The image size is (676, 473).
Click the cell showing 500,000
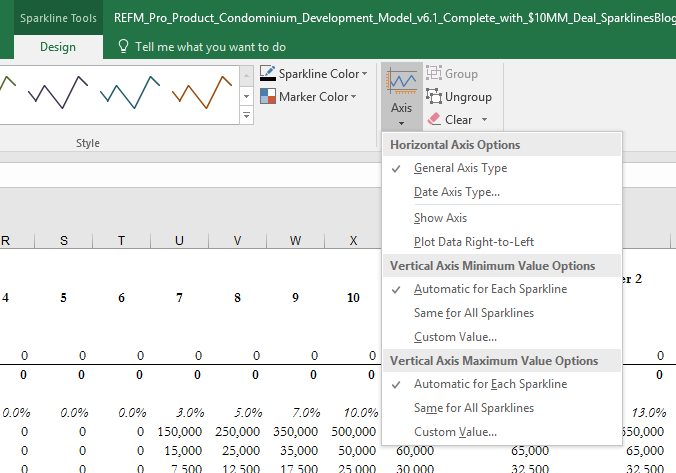354,432
